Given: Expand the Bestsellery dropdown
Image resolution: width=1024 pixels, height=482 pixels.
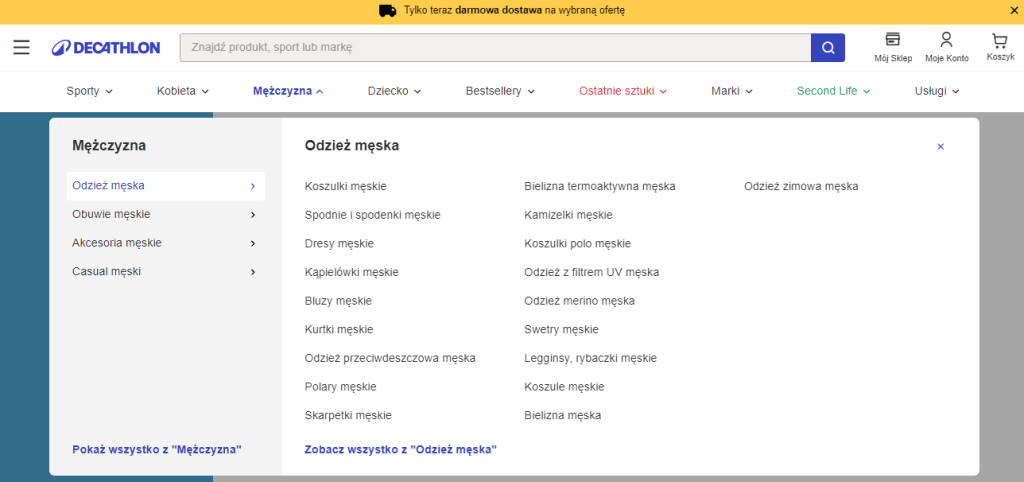Looking at the screenshot, I should coord(500,91).
